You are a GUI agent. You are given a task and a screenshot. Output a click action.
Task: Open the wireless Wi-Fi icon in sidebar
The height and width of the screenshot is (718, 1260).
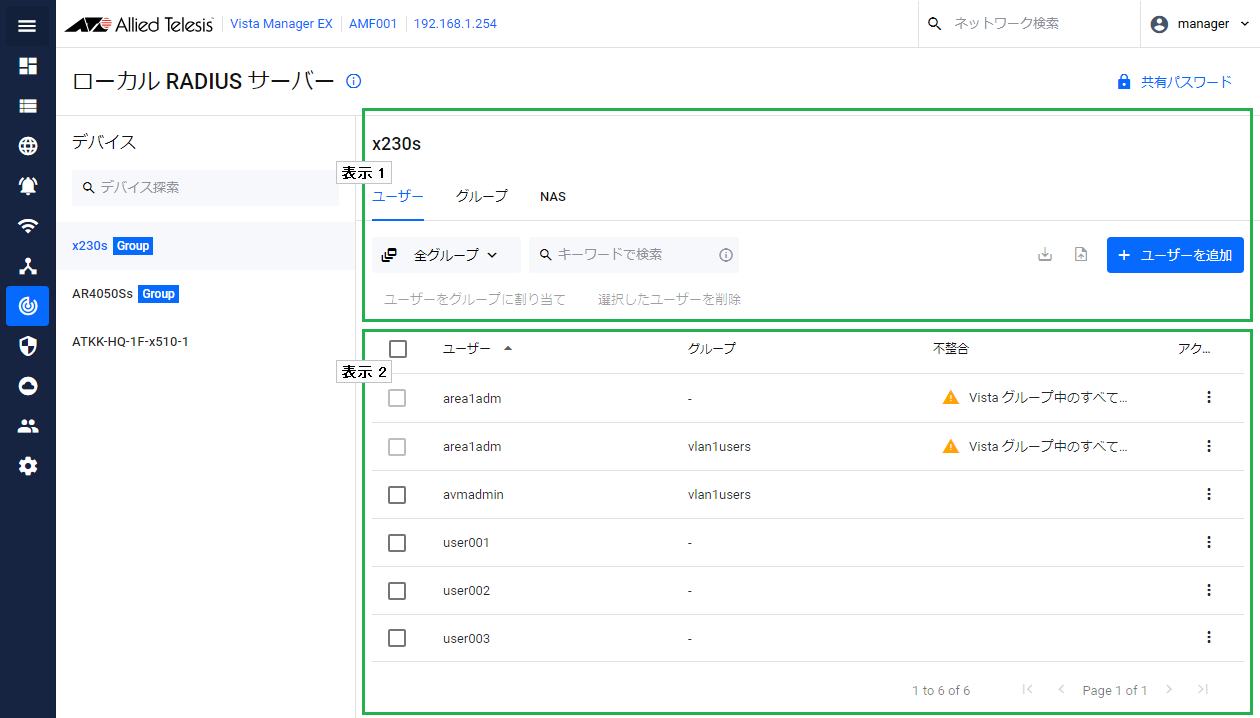(27, 226)
